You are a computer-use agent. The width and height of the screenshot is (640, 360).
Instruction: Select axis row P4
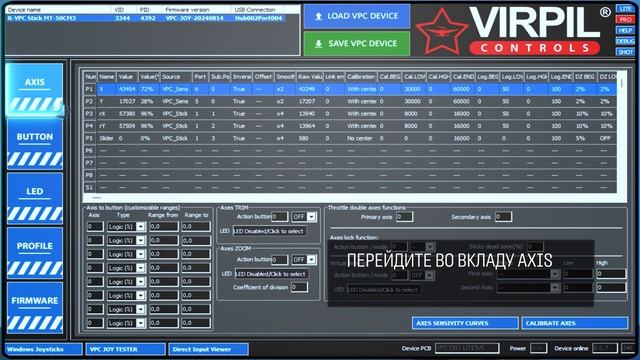[x=350, y=126]
